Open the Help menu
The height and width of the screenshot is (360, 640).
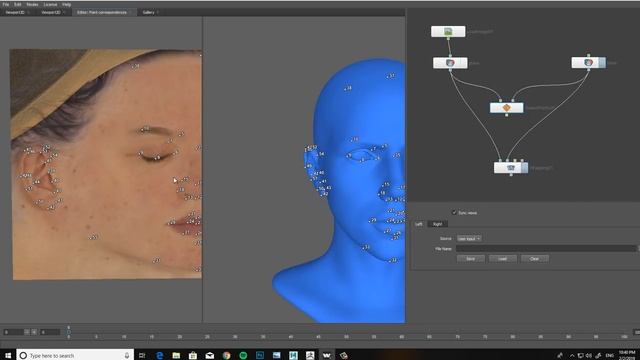67,4
